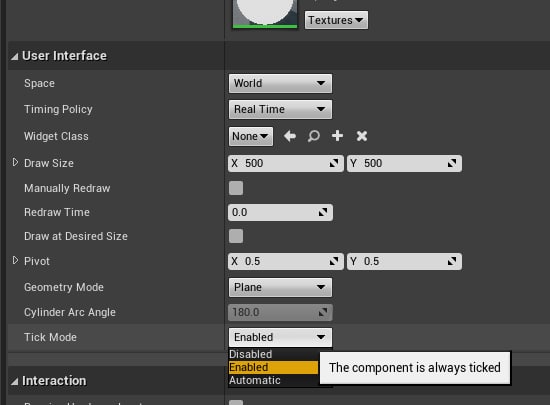Create new Widget Class with plus icon
Viewport: 550px width, 405px height.
[x=337, y=136]
